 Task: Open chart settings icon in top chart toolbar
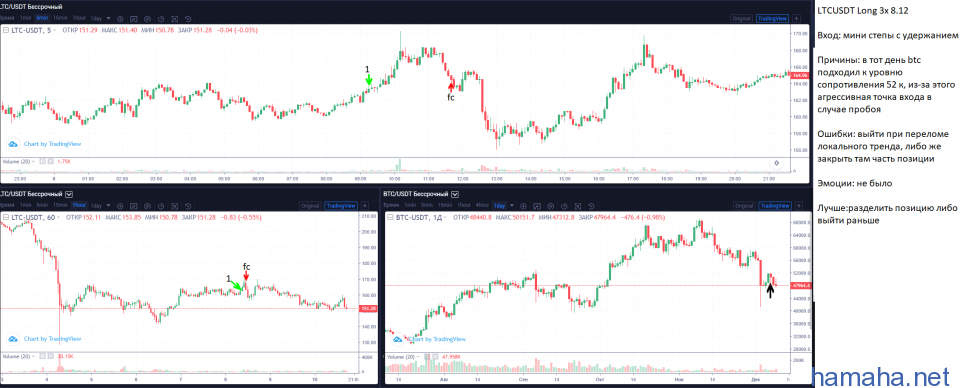(147, 19)
